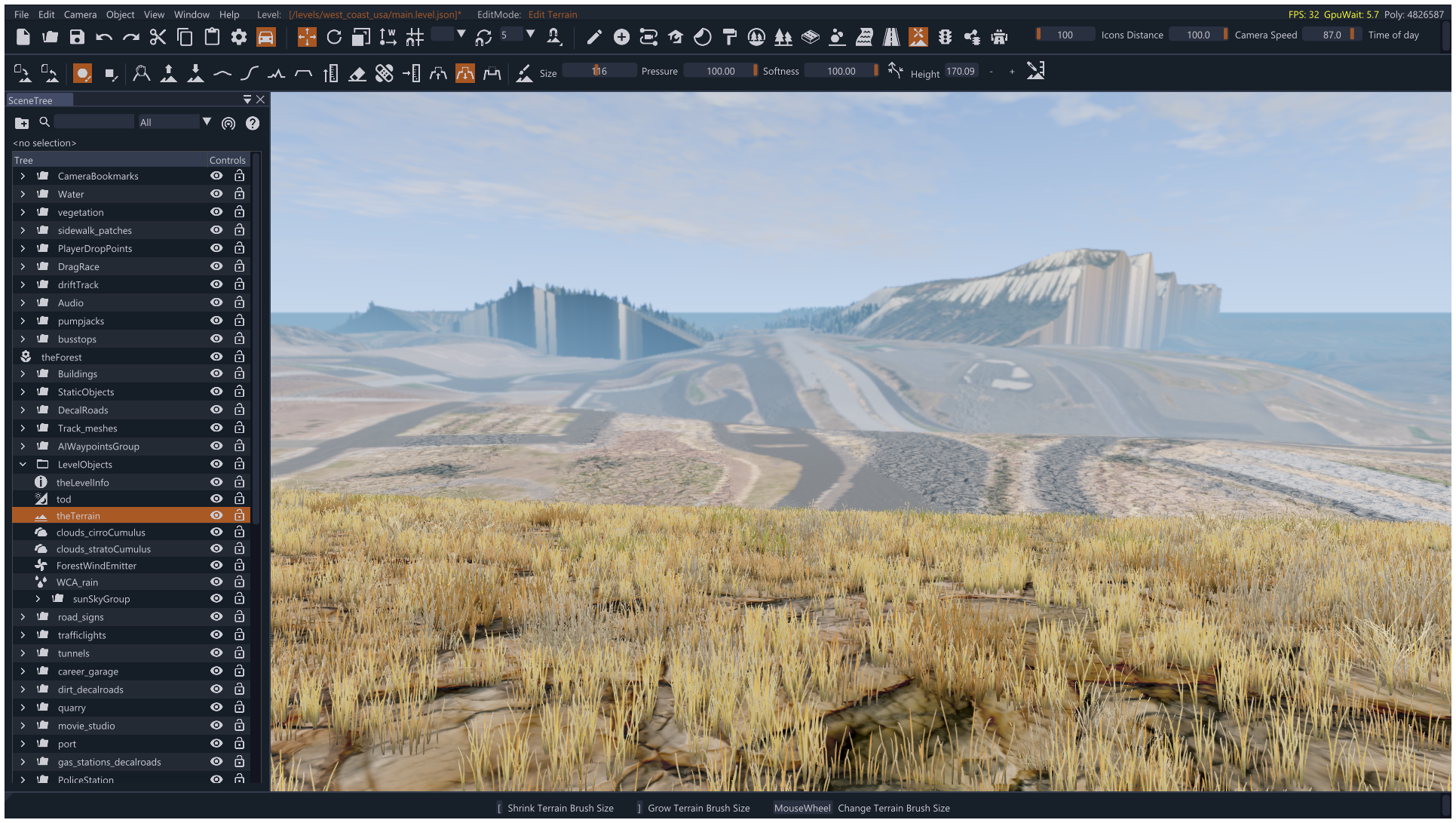Save the level with floppy icon
Viewport: 1456px width, 823px height.
[77, 37]
